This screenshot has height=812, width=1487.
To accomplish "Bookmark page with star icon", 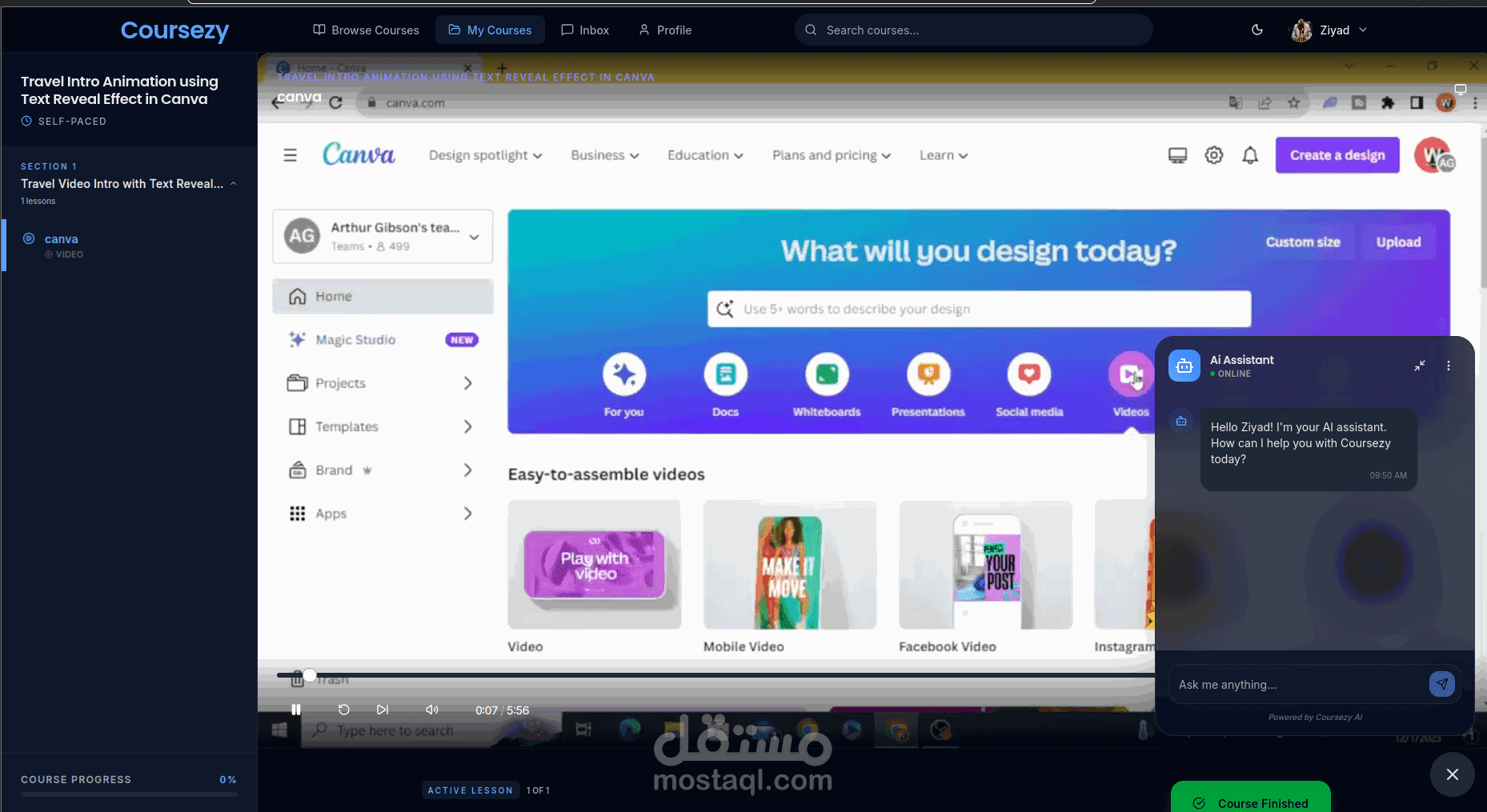I will (x=1293, y=102).
